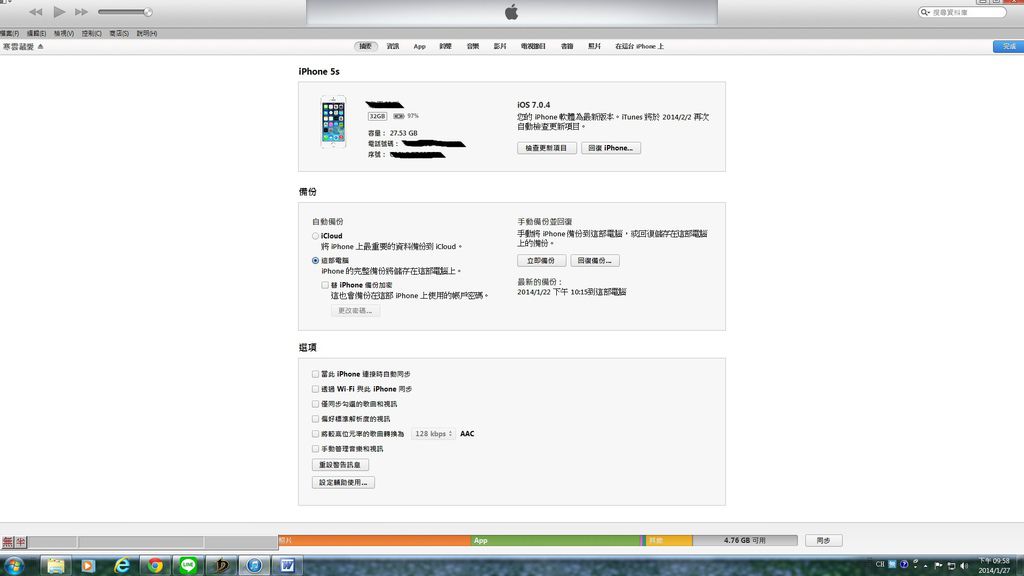Click the volume speaker tray icon
The width and height of the screenshot is (1024, 576).
point(964,566)
